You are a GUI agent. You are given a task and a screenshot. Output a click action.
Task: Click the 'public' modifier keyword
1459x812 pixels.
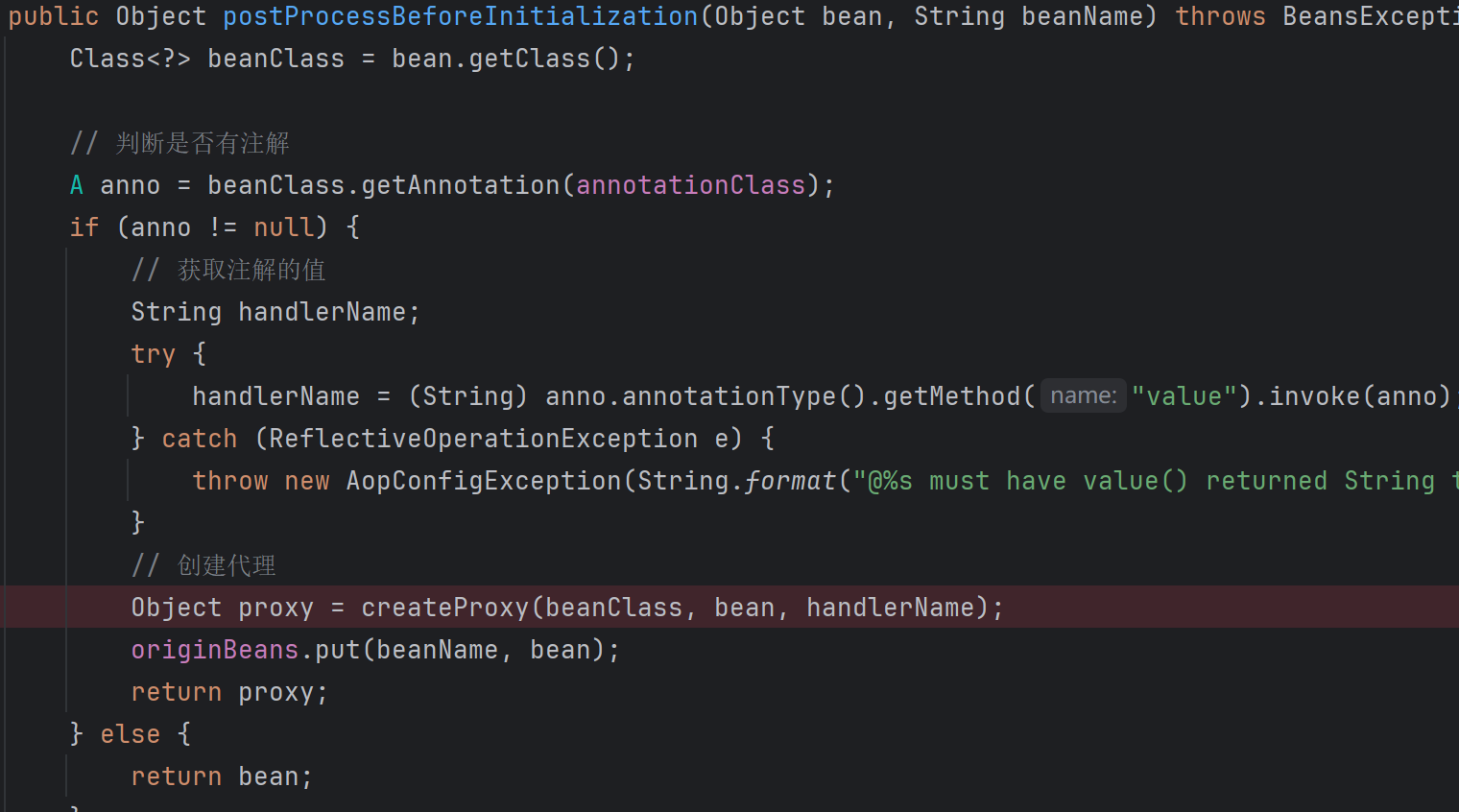54,16
